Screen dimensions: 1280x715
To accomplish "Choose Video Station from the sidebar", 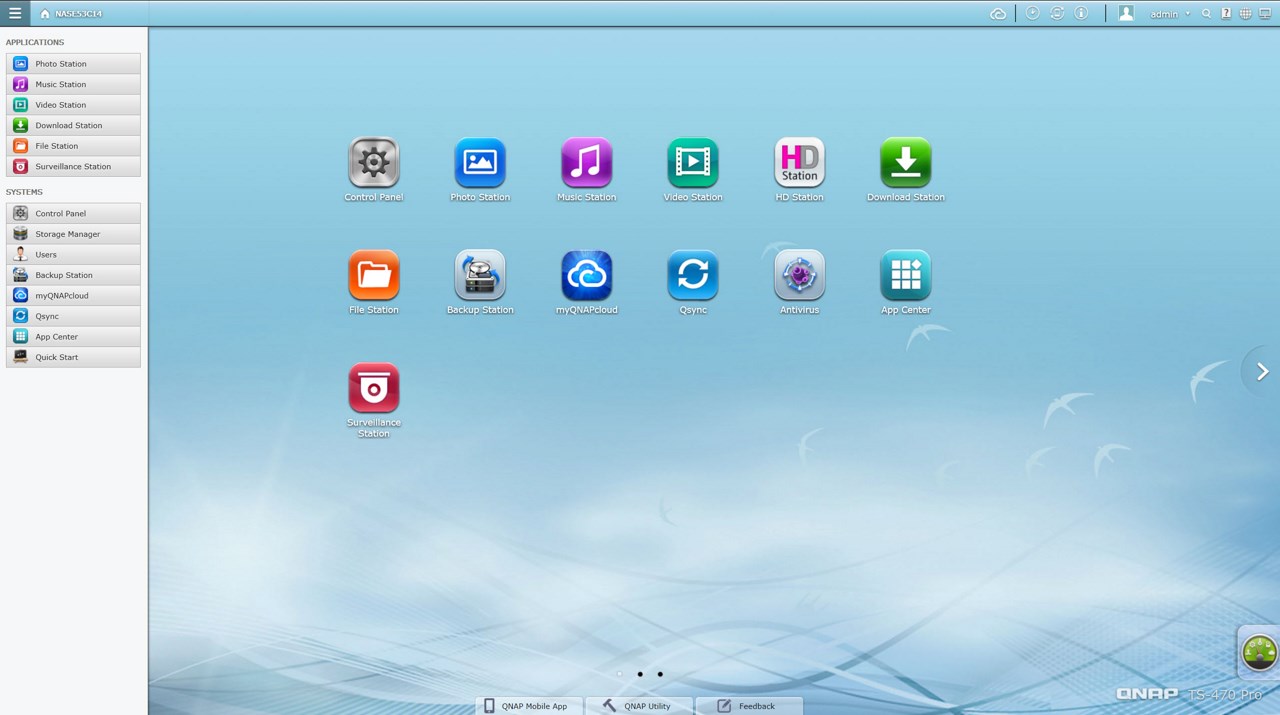I will pyautogui.click(x=73, y=105).
